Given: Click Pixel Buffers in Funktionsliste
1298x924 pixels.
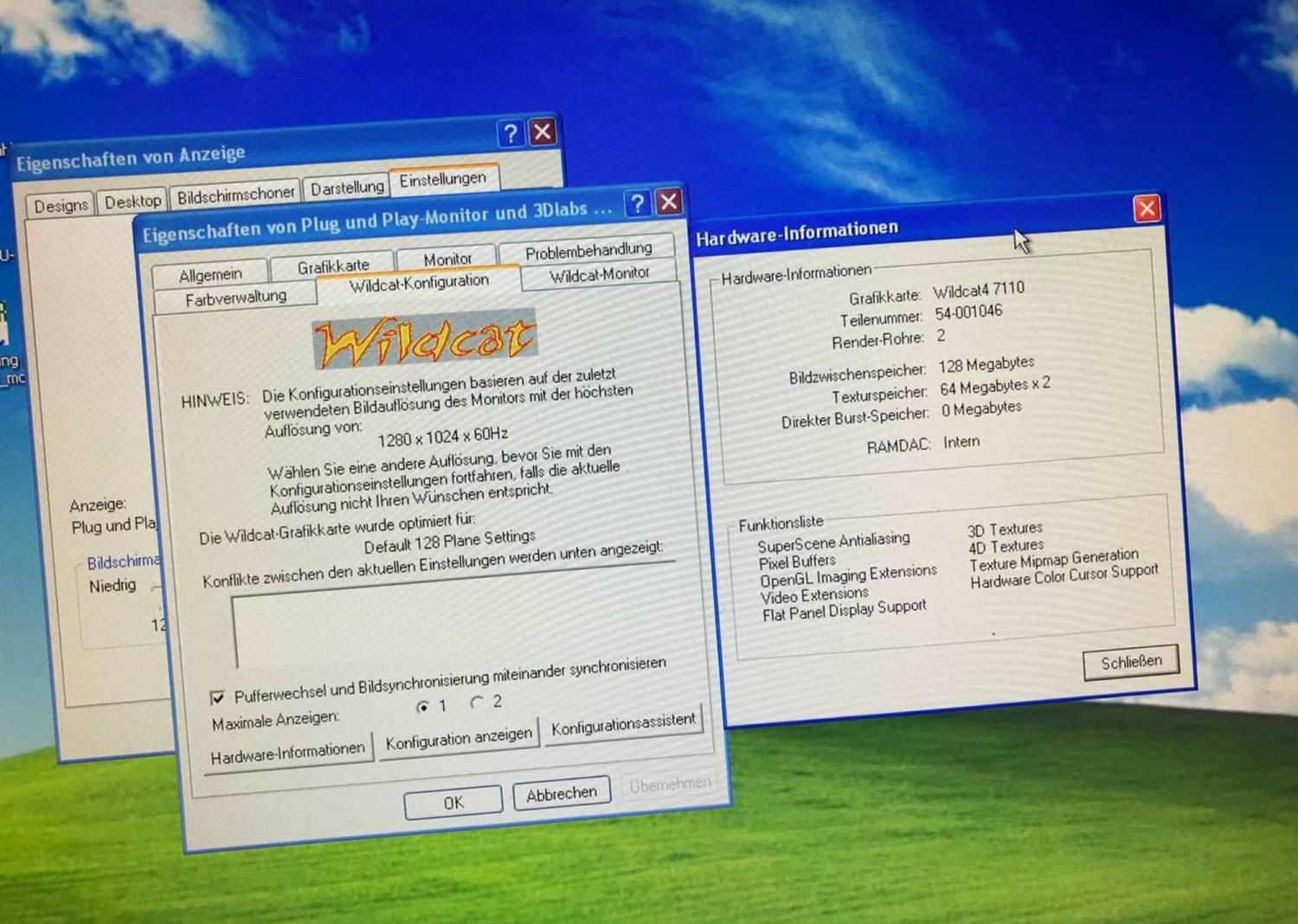Looking at the screenshot, I should [x=797, y=562].
